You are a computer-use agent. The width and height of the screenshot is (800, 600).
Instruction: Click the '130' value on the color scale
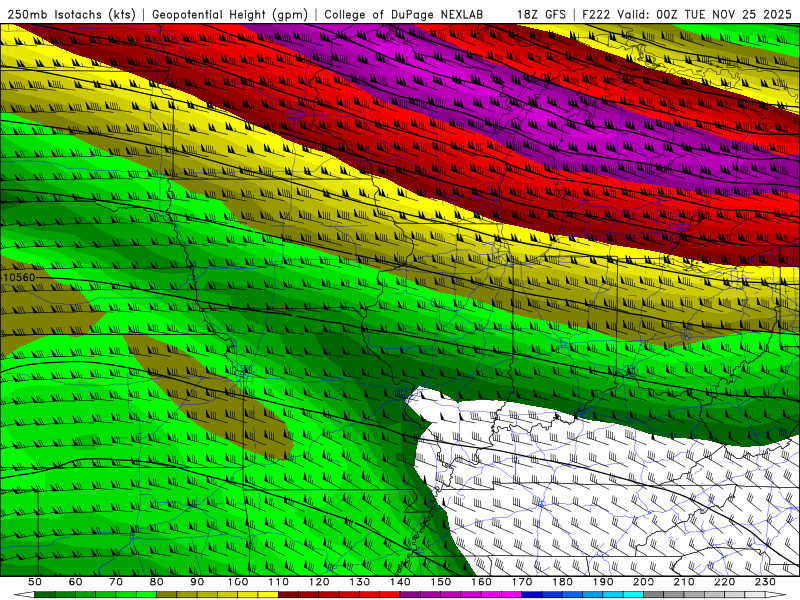[x=360, y=582]
